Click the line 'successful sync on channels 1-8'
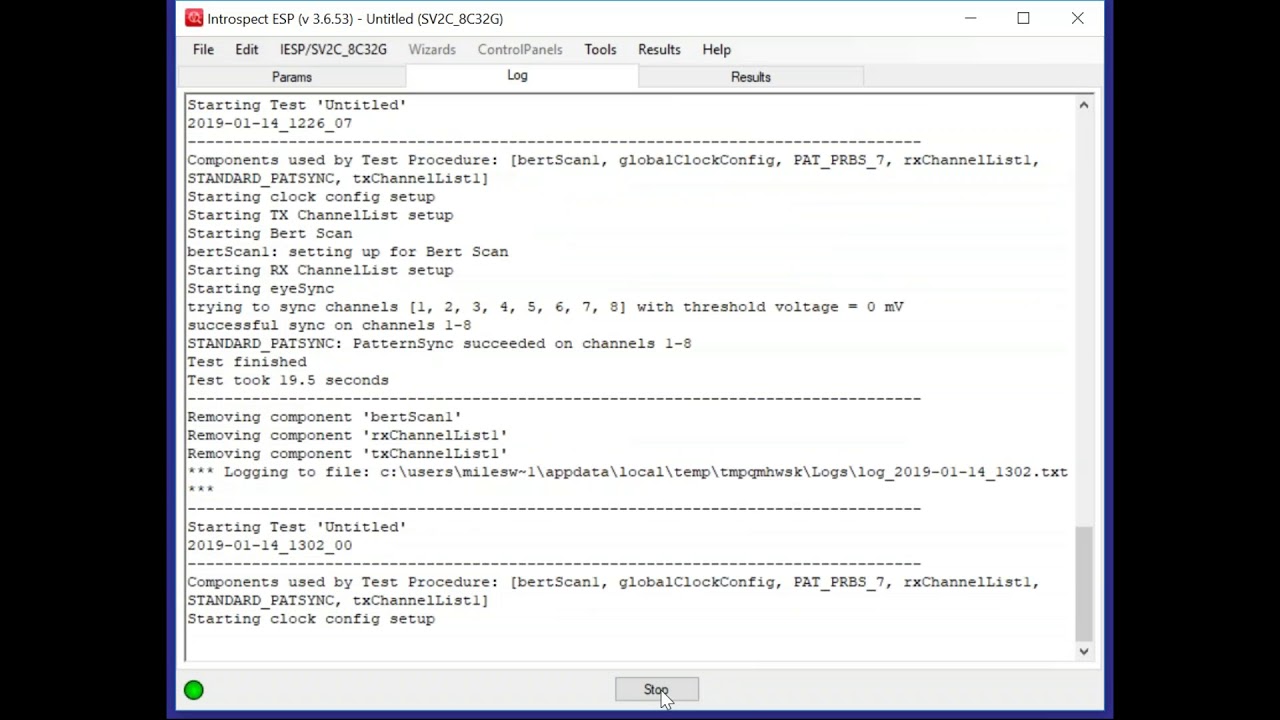The height and width of the screenshot is (720, 1280). (329, 325)
